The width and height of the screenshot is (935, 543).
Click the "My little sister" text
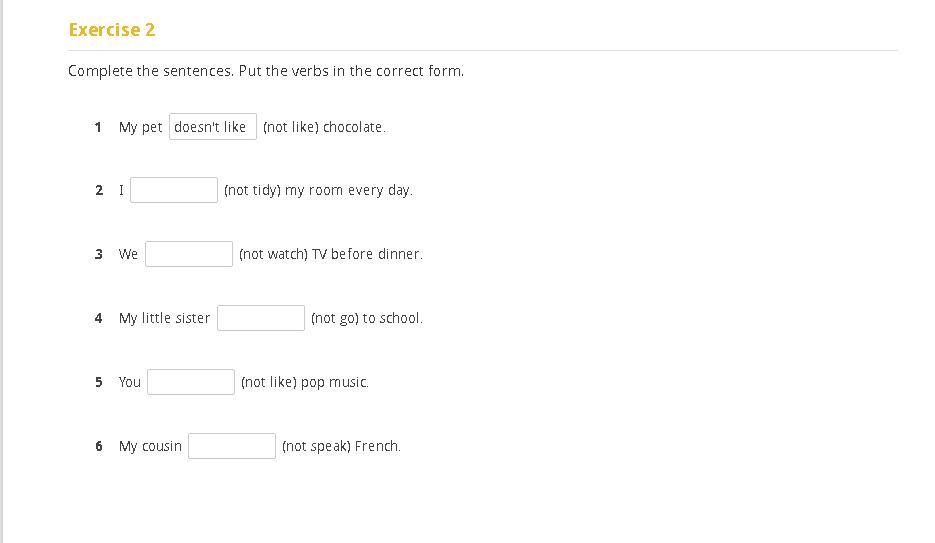[164, 318]
